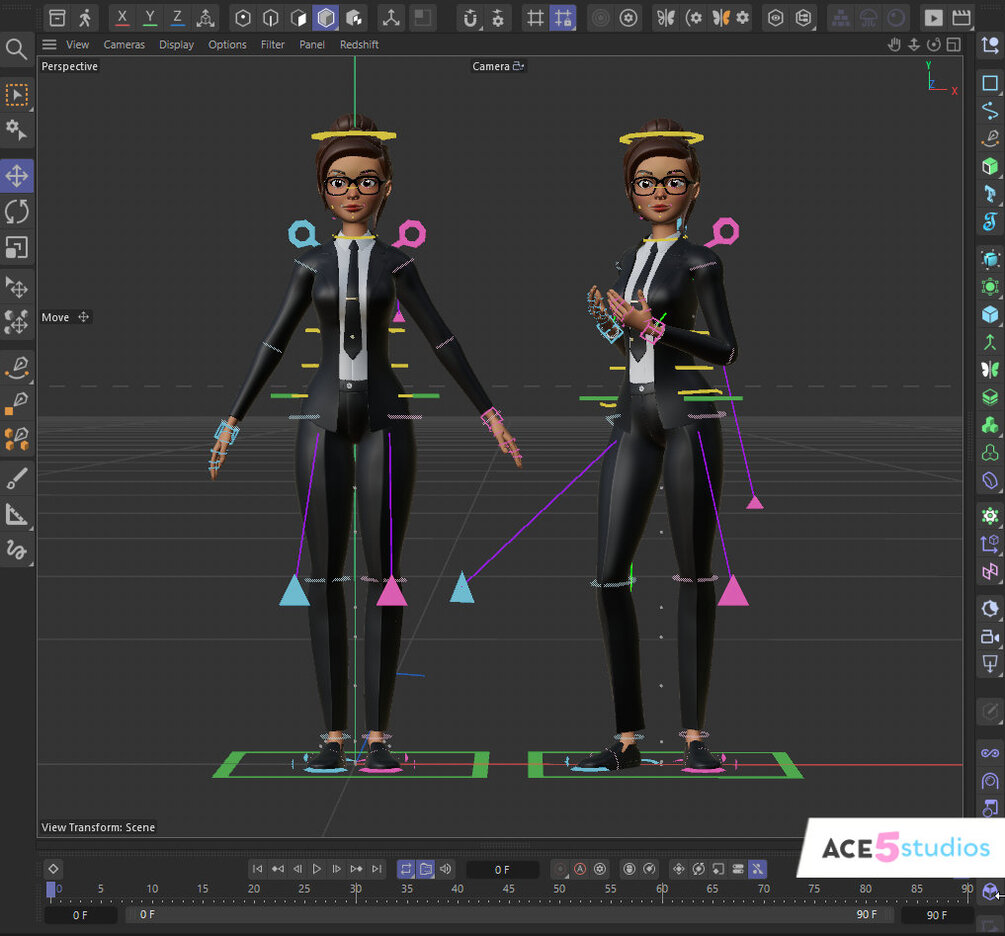Choose the Live Selection tool
The height and width of the screenshot is (936, 1005).
(17, 95)
